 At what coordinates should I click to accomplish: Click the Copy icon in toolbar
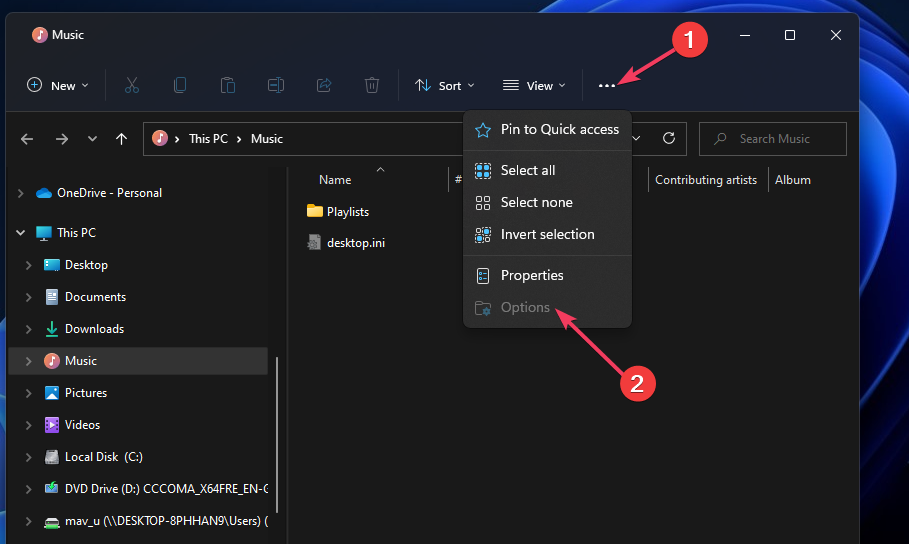click(180, 85)
